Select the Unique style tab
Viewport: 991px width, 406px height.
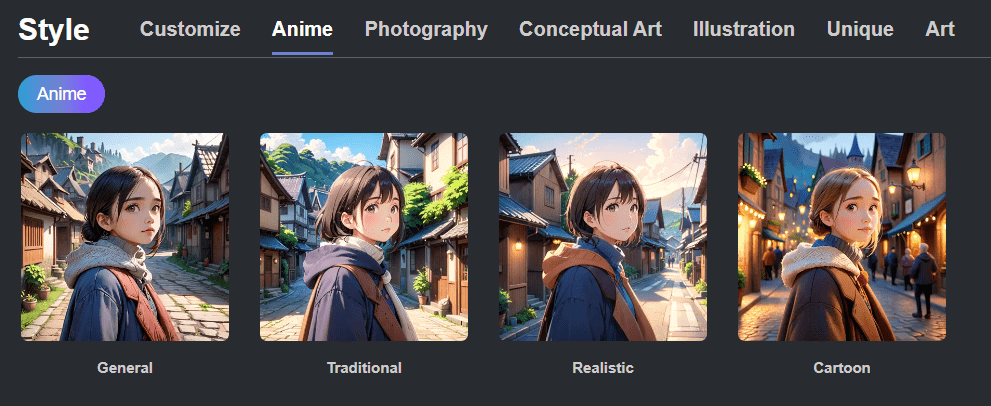click(x=860, y=29)
